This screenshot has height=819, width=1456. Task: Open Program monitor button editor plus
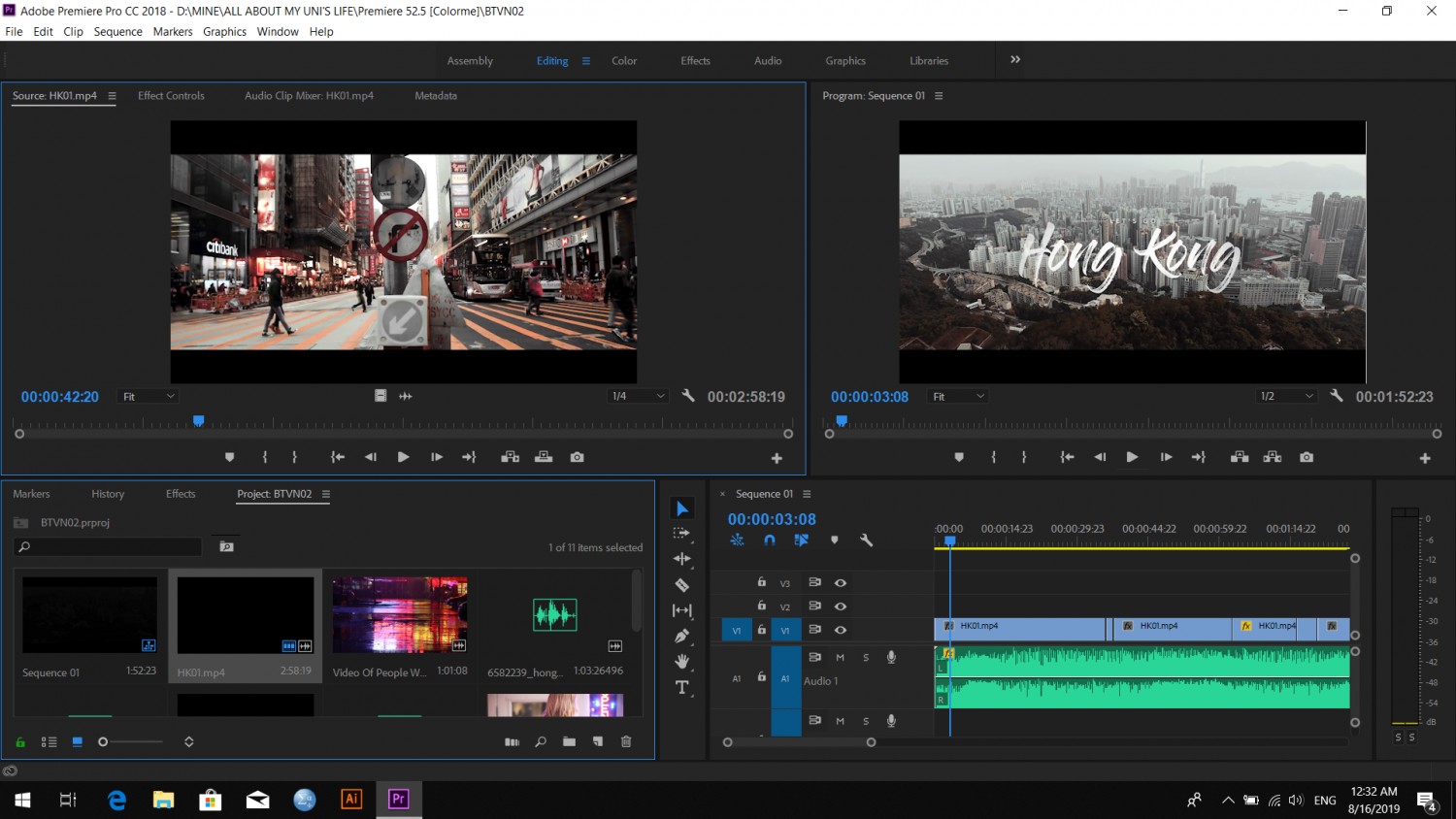[1425, 458]
